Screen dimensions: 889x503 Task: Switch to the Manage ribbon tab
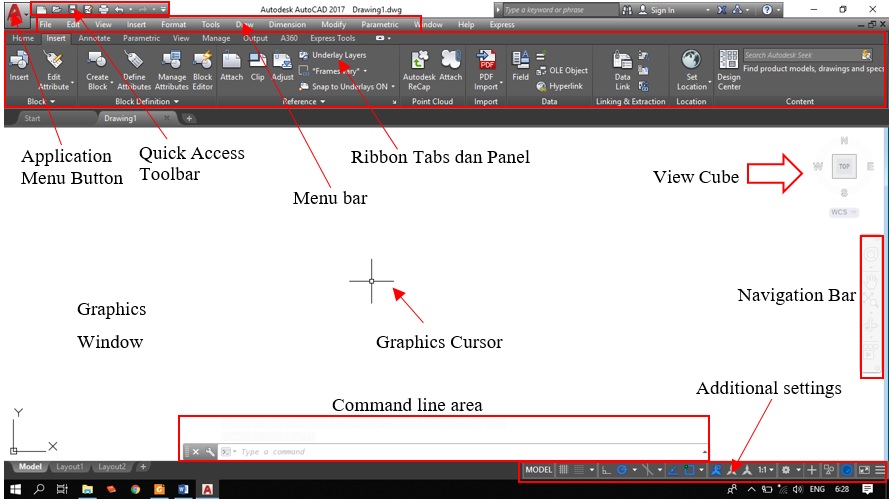(x=216, y=38)
